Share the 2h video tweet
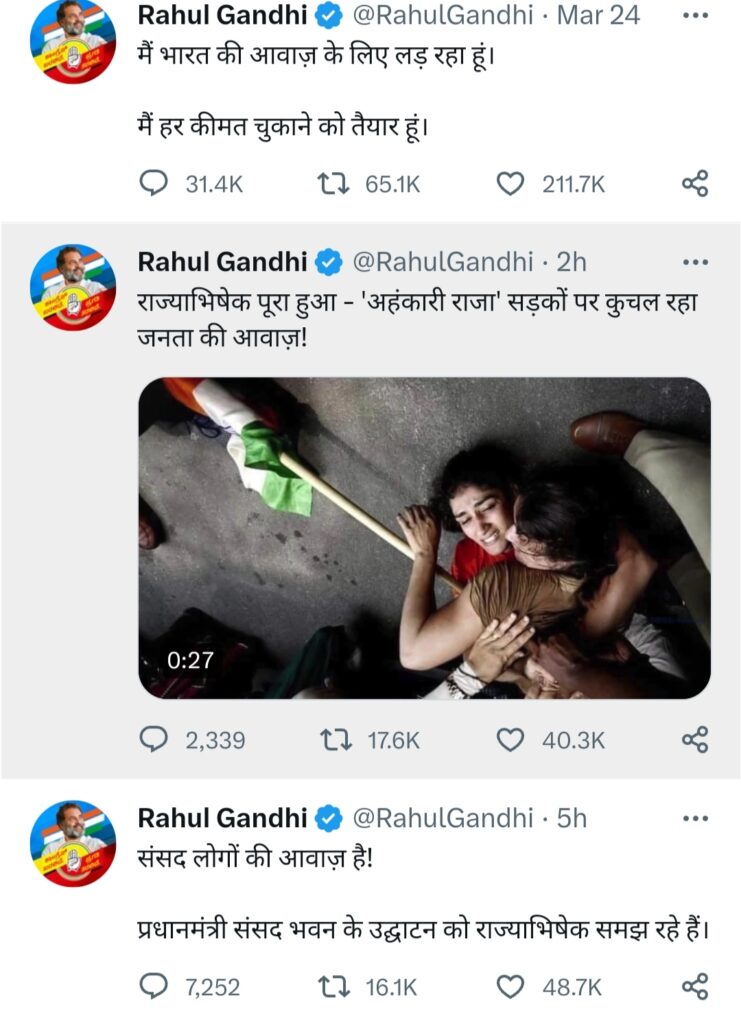741x1024 pixels. pos(695,739)
